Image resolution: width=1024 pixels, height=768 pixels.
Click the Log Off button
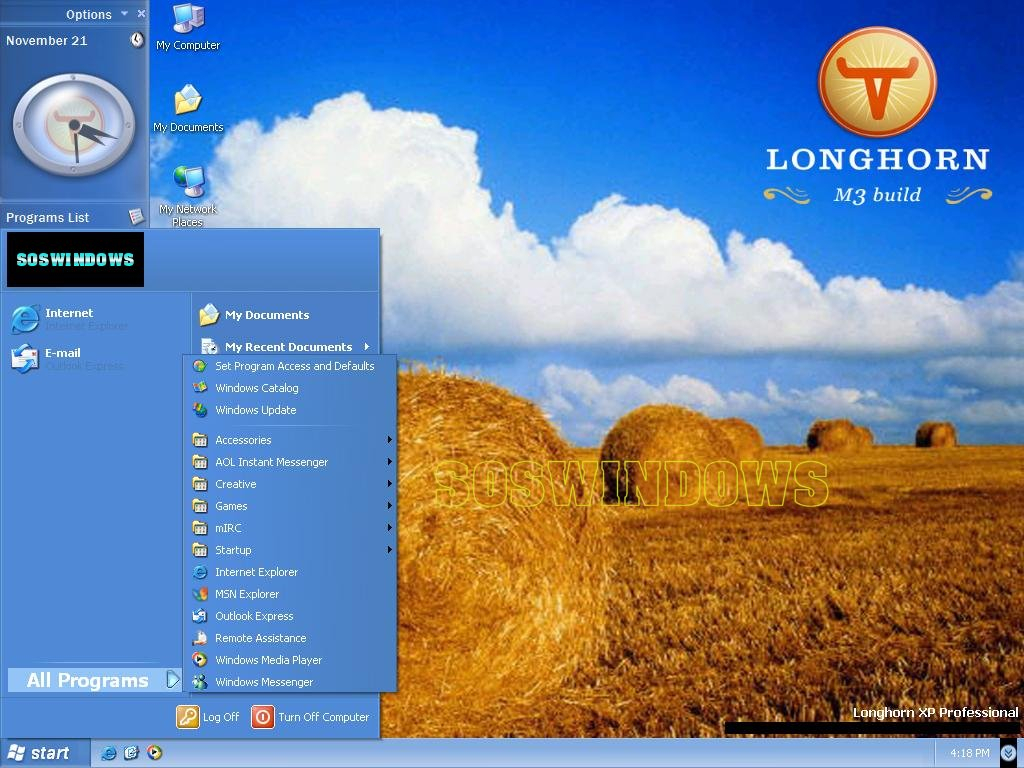(208, 716)
